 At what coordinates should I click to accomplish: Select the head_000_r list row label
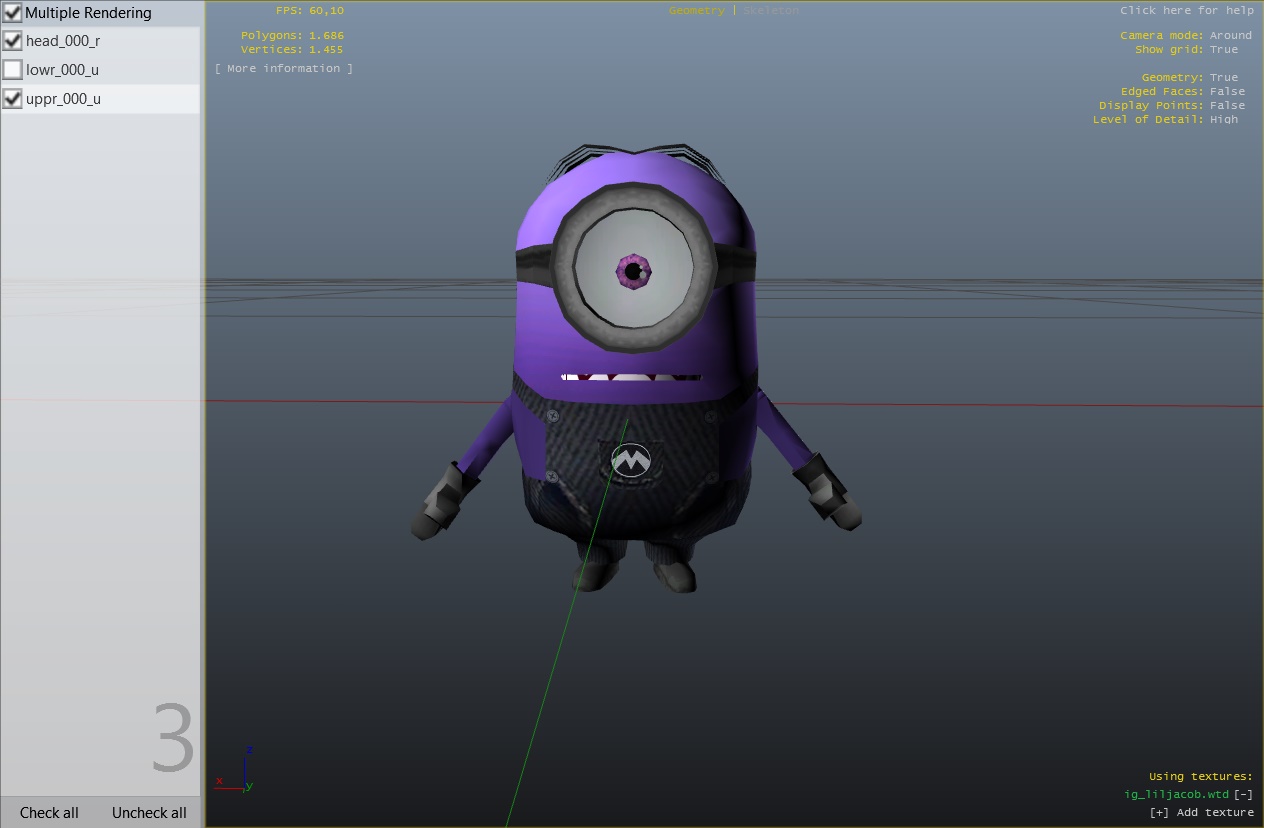63,41
